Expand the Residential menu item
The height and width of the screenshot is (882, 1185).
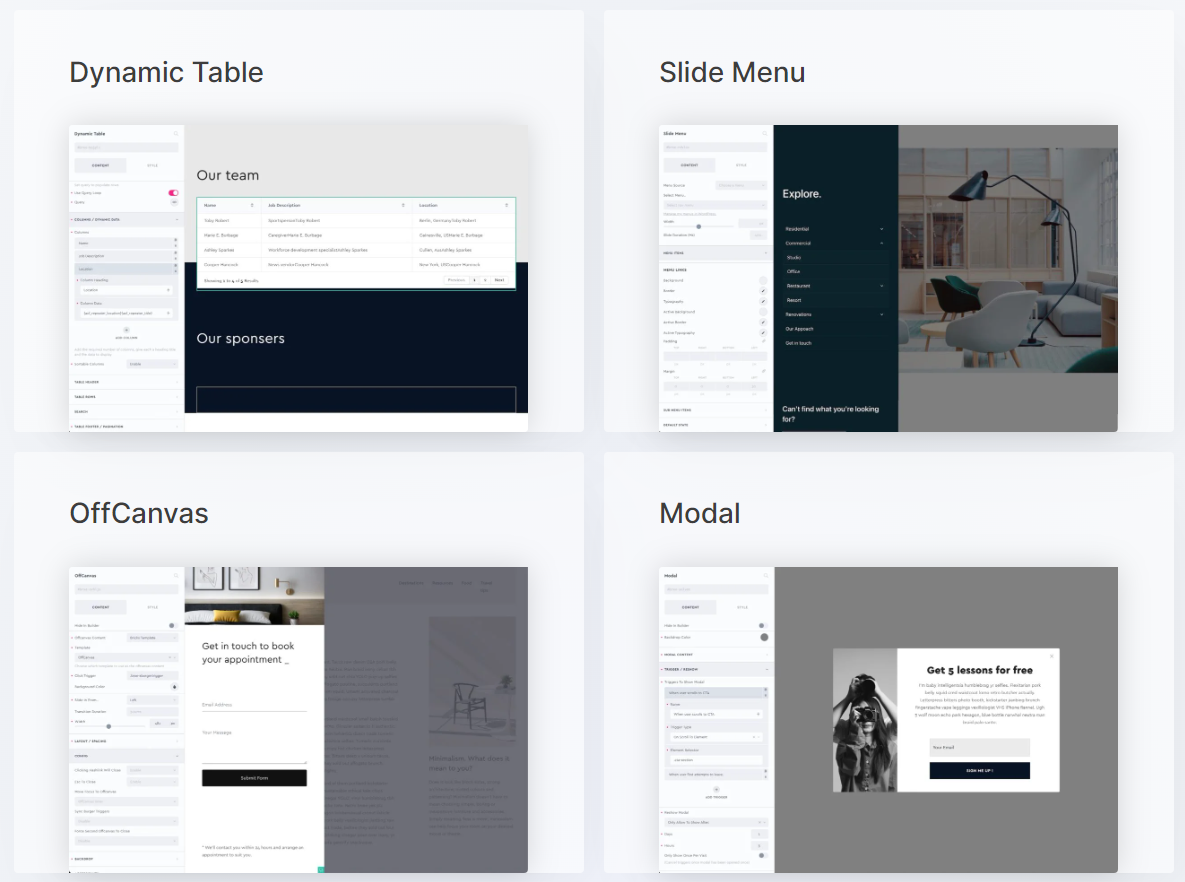[x=881, y=229]
